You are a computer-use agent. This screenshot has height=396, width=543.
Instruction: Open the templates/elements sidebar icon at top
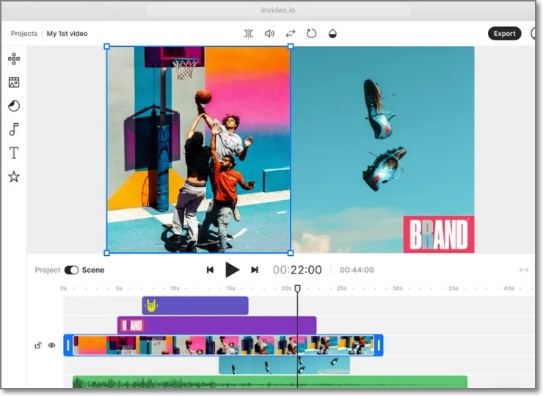point(14,59)
